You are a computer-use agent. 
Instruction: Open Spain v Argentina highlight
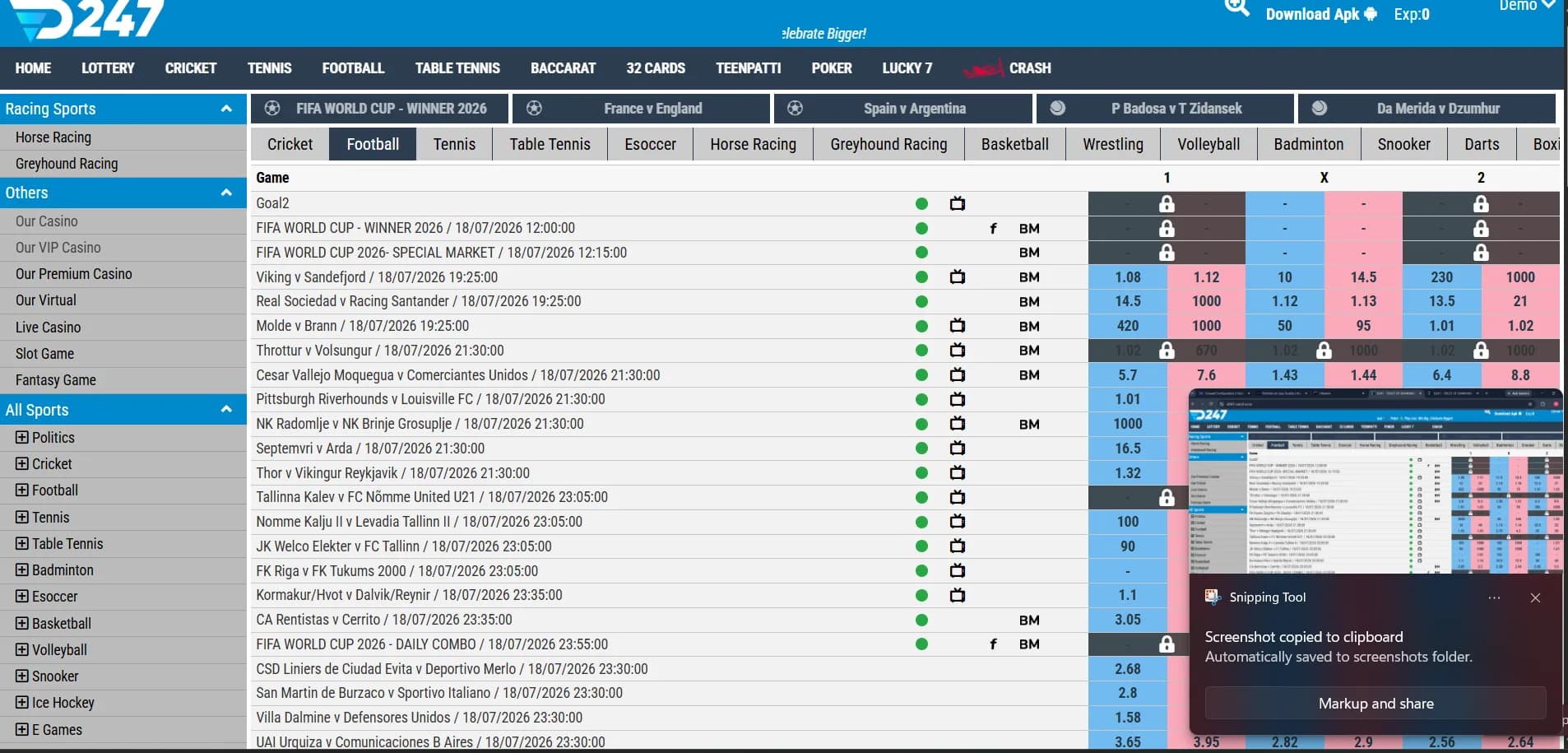coord(903,108)
